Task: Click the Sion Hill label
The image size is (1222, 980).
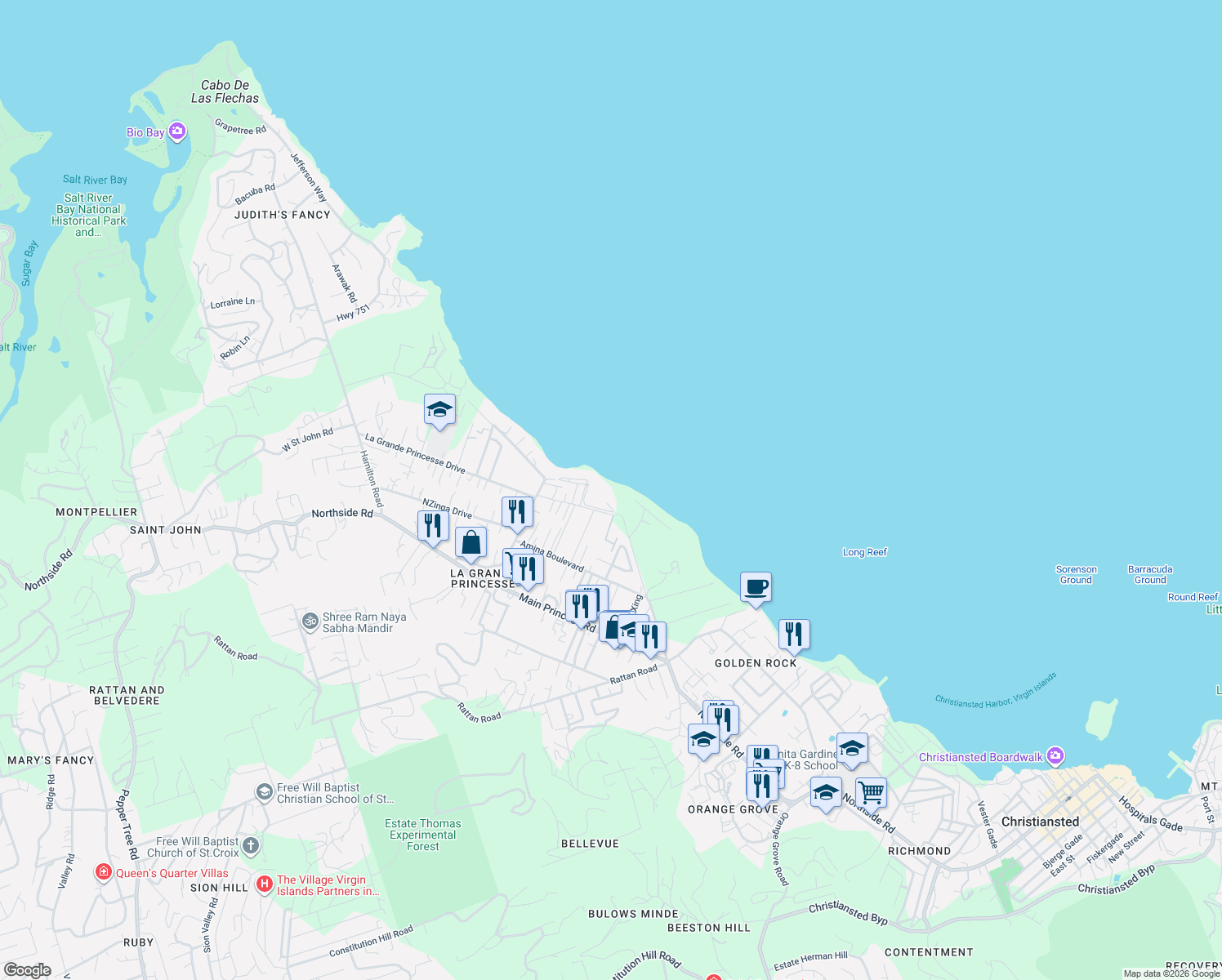Action: click(x=219, y=888)
